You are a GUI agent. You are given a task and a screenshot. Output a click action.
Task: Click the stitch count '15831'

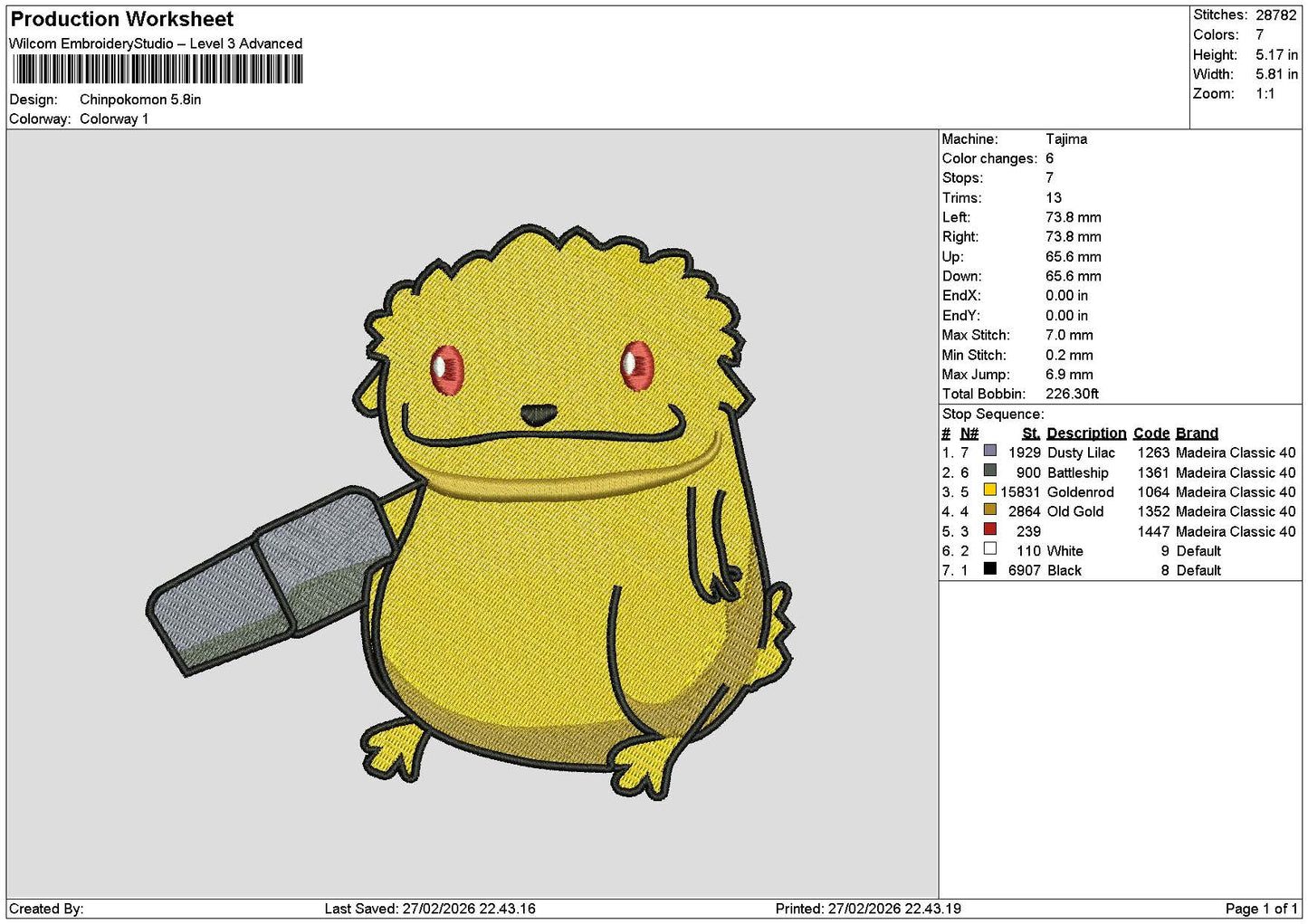click(x=1020, y=492)
